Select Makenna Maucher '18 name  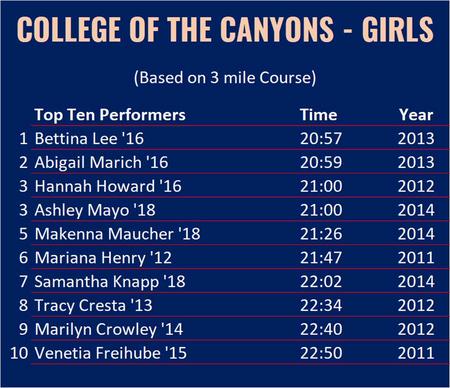point(117,234)
